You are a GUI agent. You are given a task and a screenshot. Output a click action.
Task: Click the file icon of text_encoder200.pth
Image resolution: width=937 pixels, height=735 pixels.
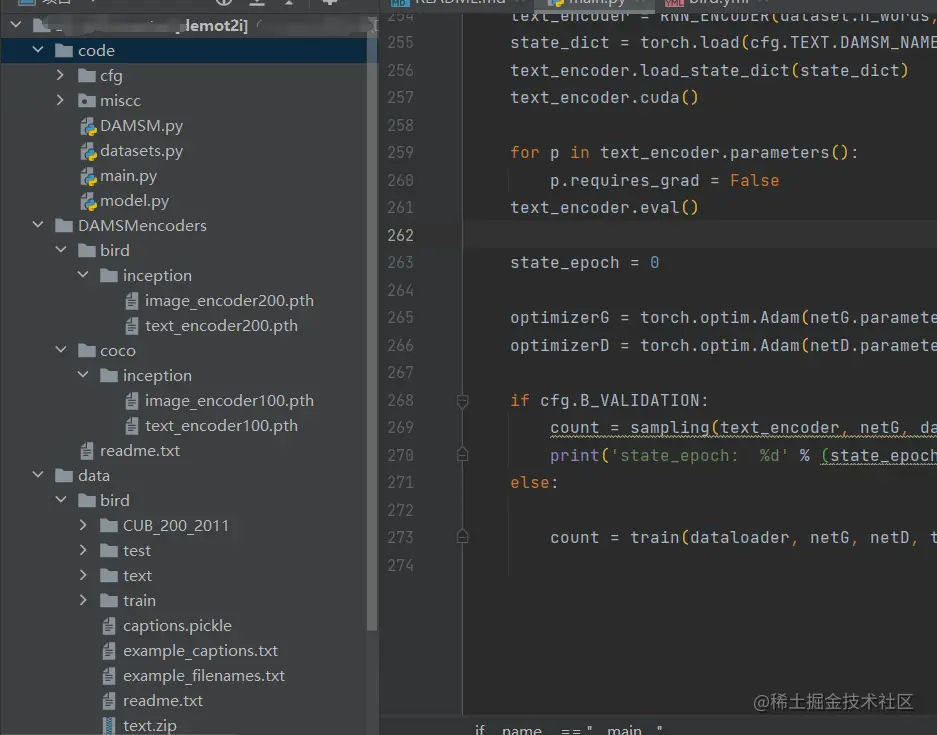132,326
